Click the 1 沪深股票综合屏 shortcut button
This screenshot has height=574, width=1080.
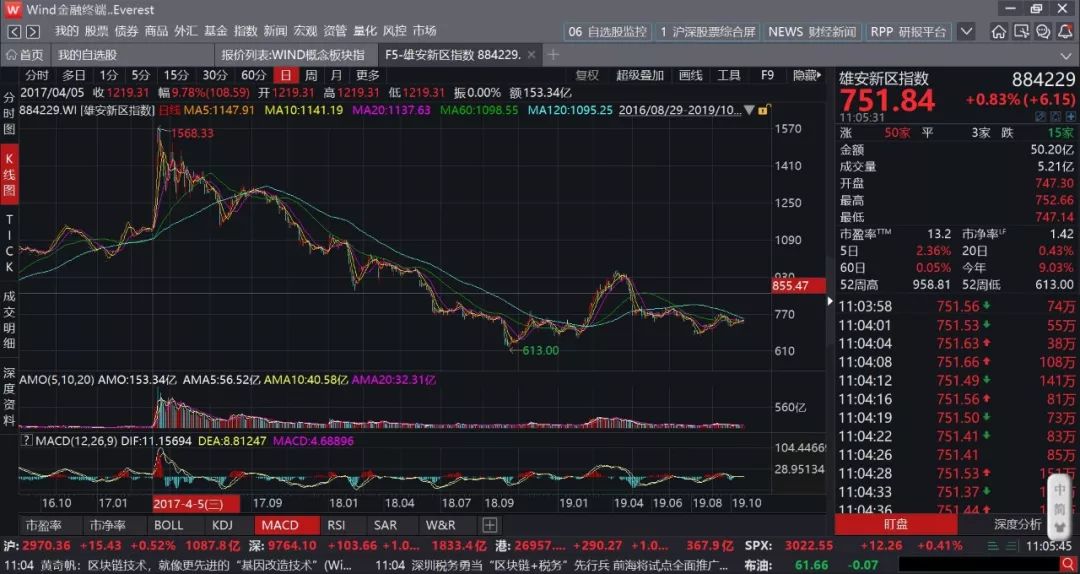click(707, 32)
